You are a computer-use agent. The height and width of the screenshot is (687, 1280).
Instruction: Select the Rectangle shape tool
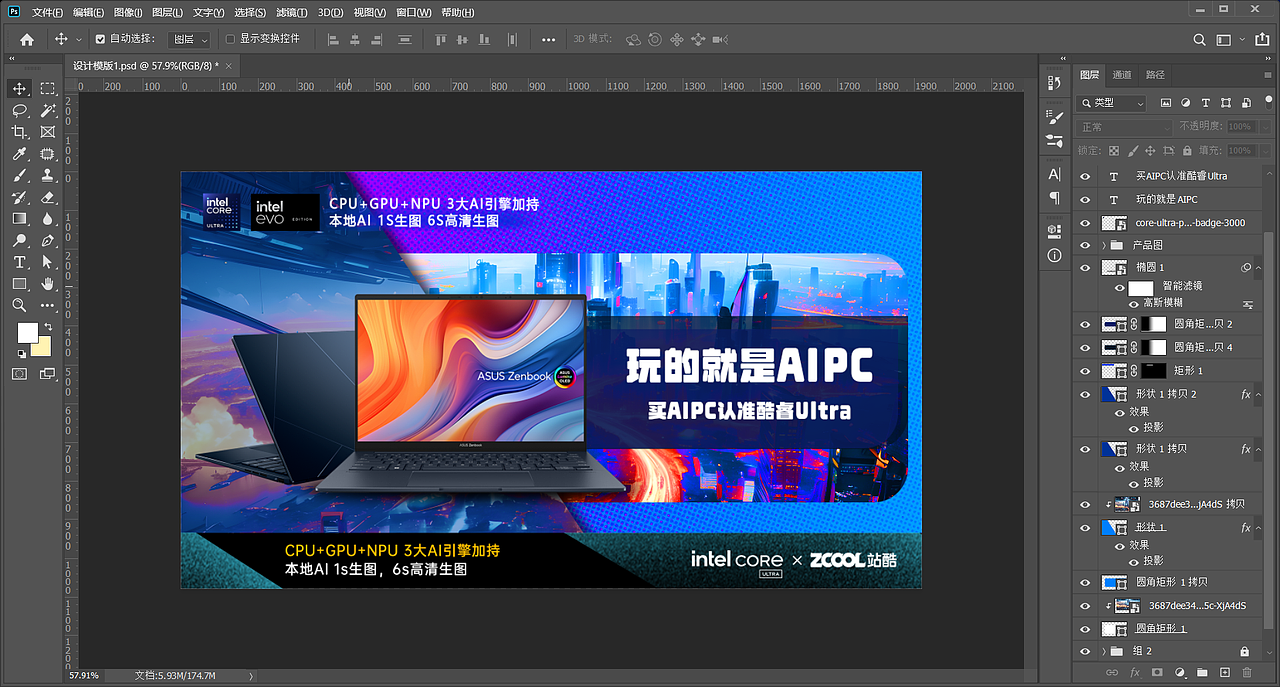click(x=19, y=284)
